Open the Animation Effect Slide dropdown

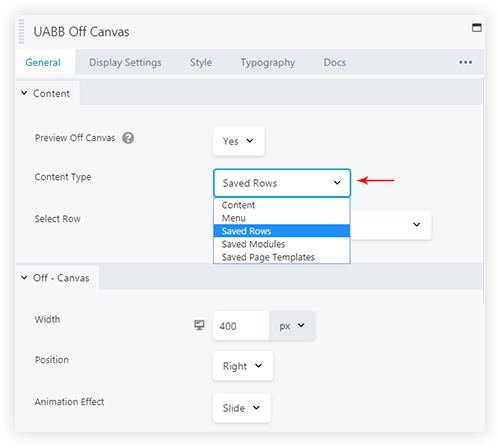pyautogui.click(x=242, y=408)
